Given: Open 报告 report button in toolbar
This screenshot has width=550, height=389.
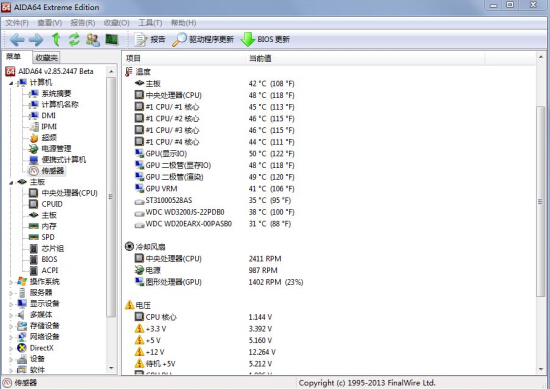Looking at the screenshot, I should (150, 39).
